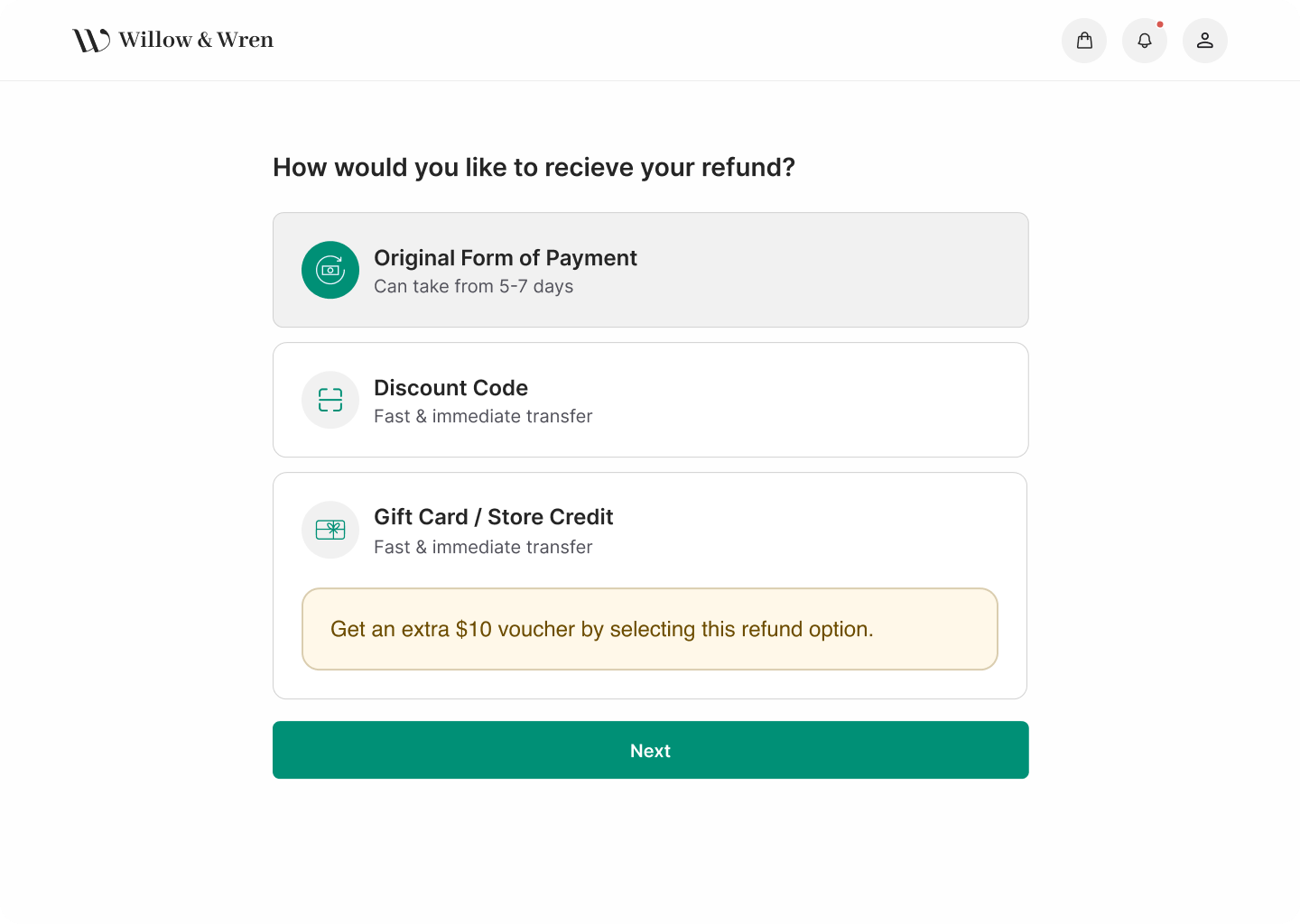Open the shopping bag icon
Image resolution: width=1300 pixels, height=924 pixels.
(1084, 40)
